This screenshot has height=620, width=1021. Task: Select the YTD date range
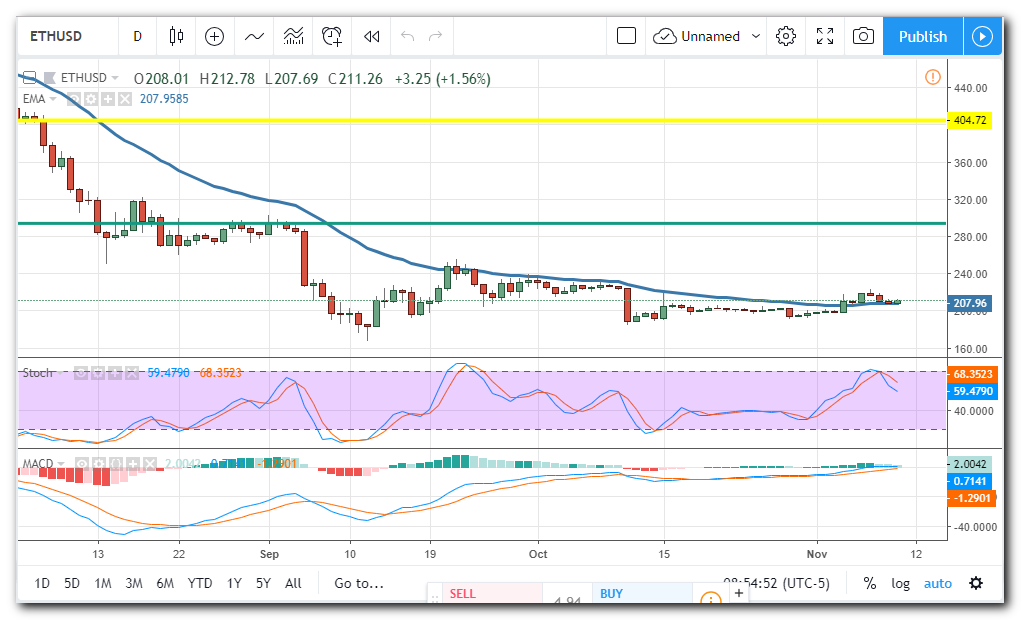click(x=200, y=583)
